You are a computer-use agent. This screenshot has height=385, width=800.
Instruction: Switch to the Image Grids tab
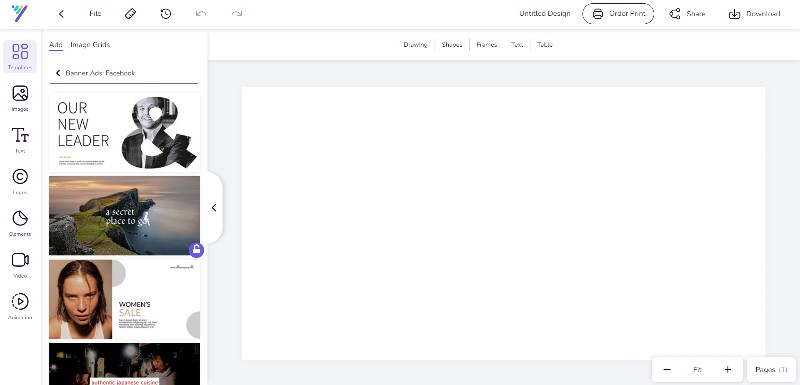(90, 45)
